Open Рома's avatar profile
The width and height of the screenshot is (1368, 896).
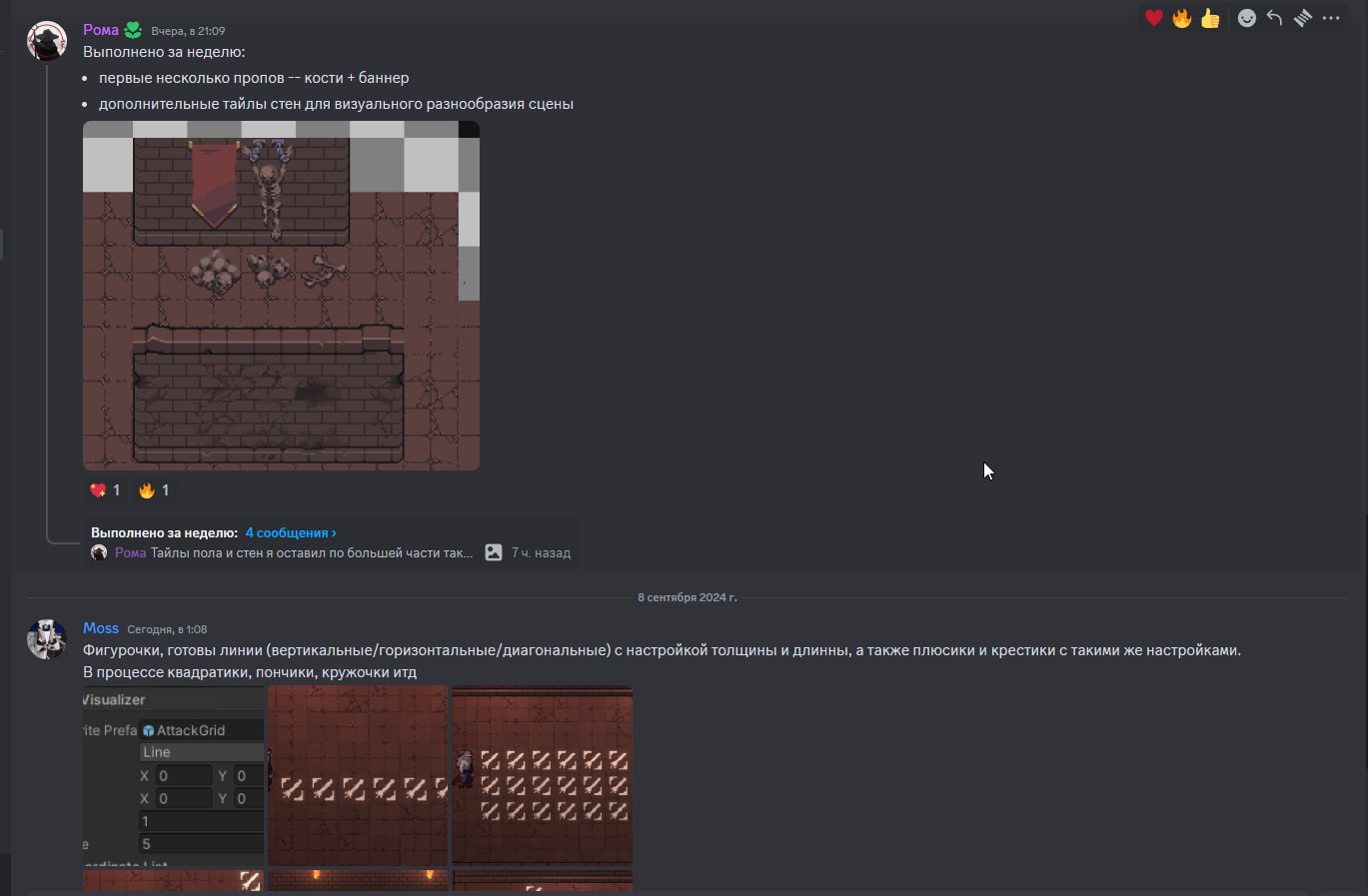pos(46,41)
